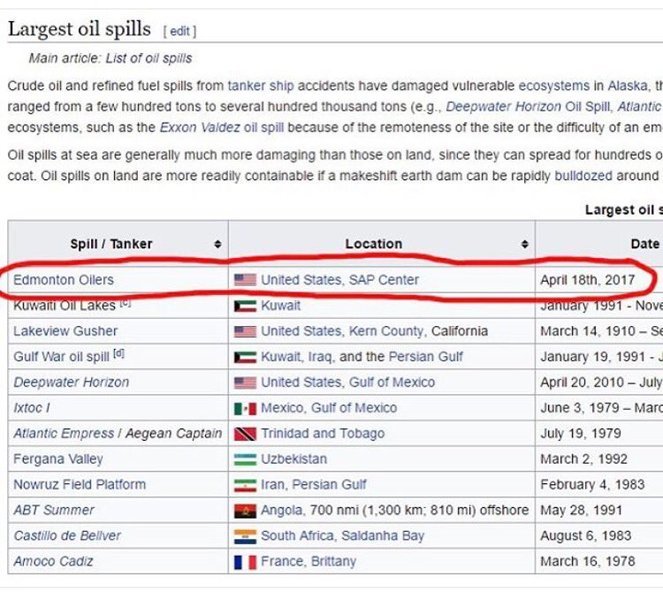The image size is (663, 599).
Task: Click the Angola flag icon
Action: pos(245,511)
